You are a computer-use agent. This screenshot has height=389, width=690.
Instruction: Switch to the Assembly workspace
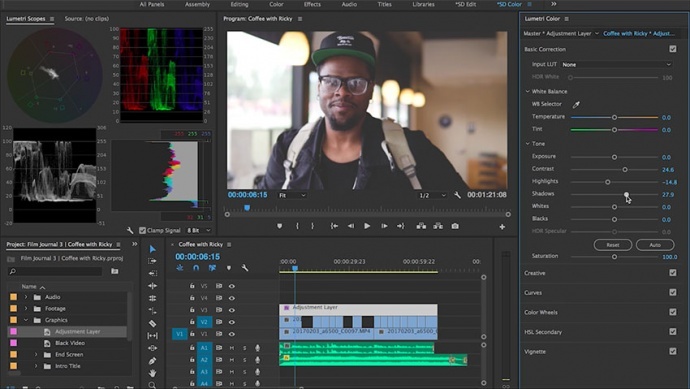click(197, 4)
